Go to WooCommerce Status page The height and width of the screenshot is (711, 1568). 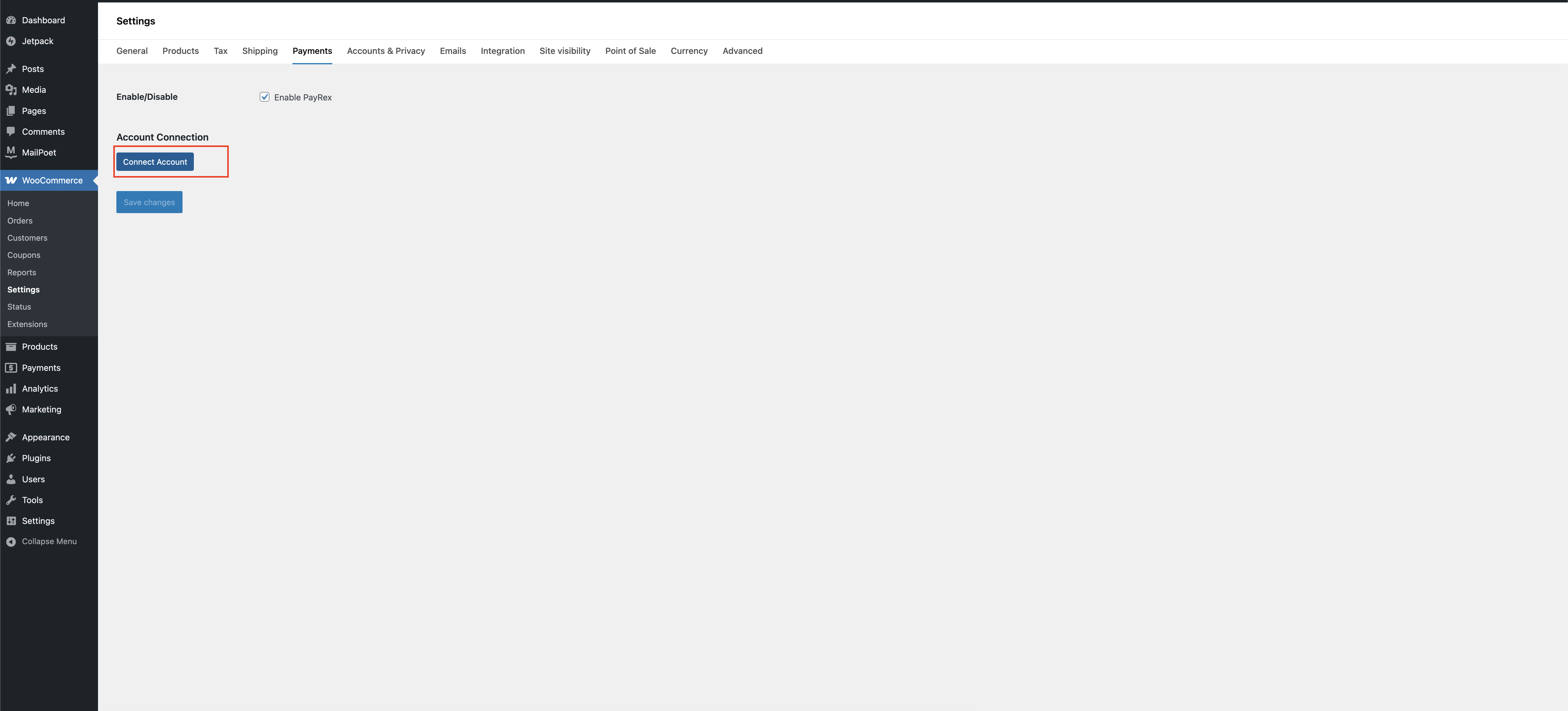[x=18, y=307]
